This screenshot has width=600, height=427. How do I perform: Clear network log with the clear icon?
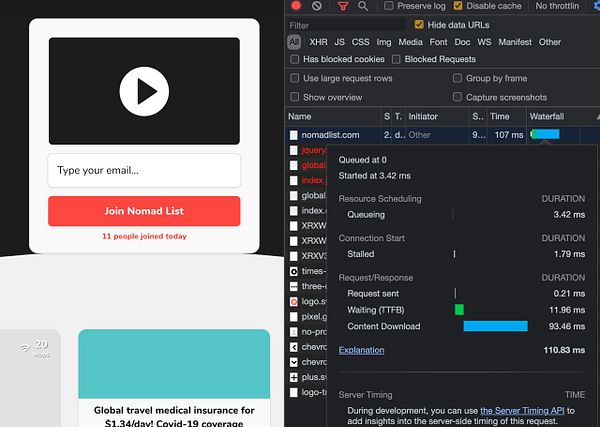pos(316,6)
